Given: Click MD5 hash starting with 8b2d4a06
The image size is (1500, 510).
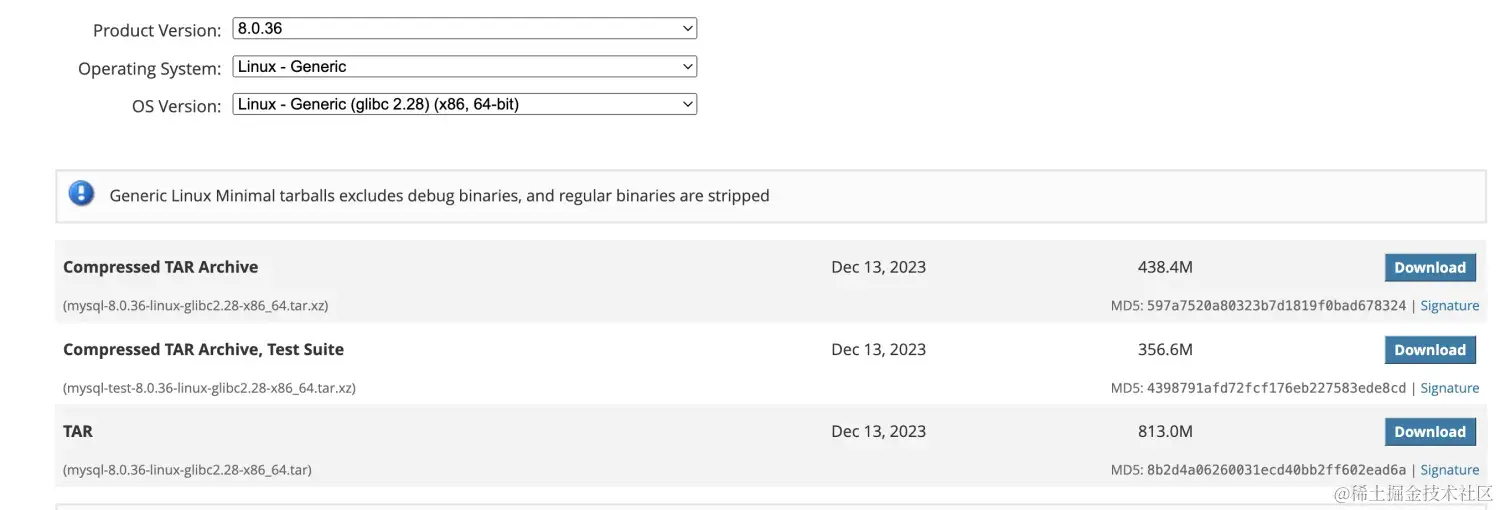Looking at the screenshot, I should [1276, 470].
